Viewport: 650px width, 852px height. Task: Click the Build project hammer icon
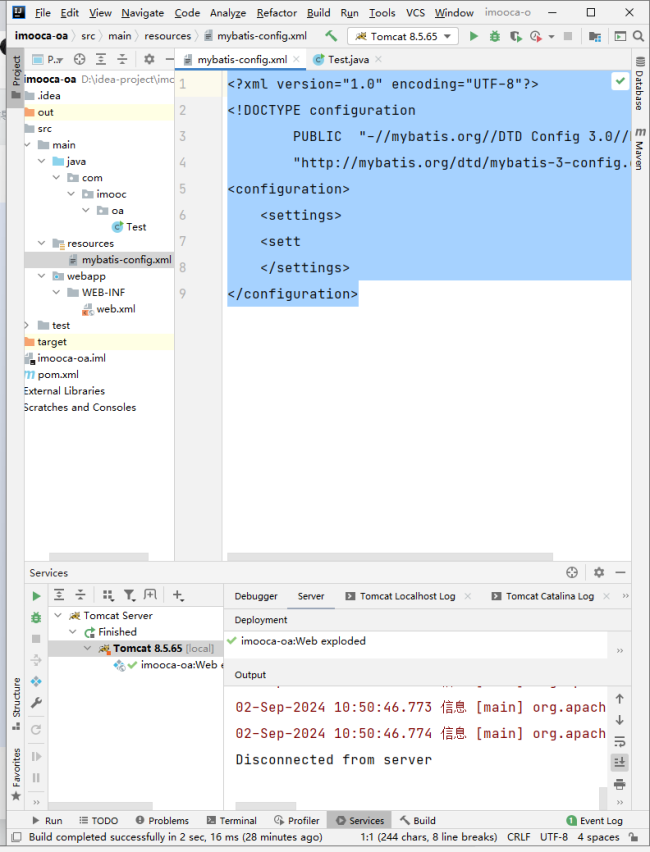click(x=331, y=36)
